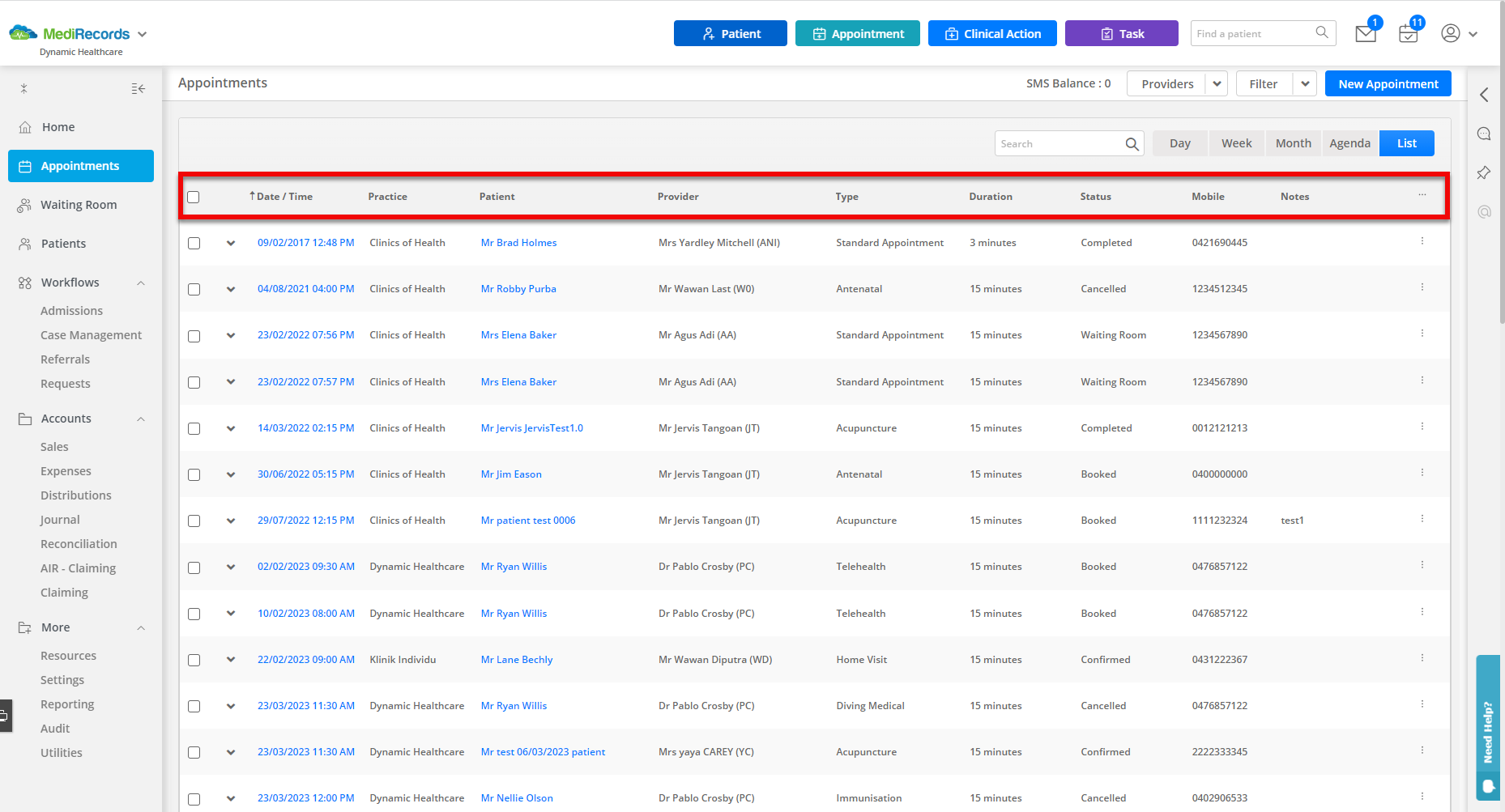This screenshot has width=1505, height=812.
Task: Switch to Week view
Action: 1237,143
